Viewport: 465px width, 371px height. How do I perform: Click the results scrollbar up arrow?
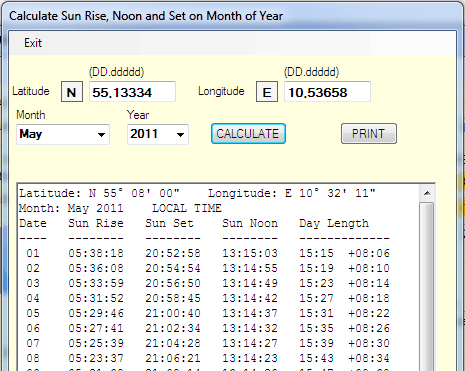click(x=427, y=193)
